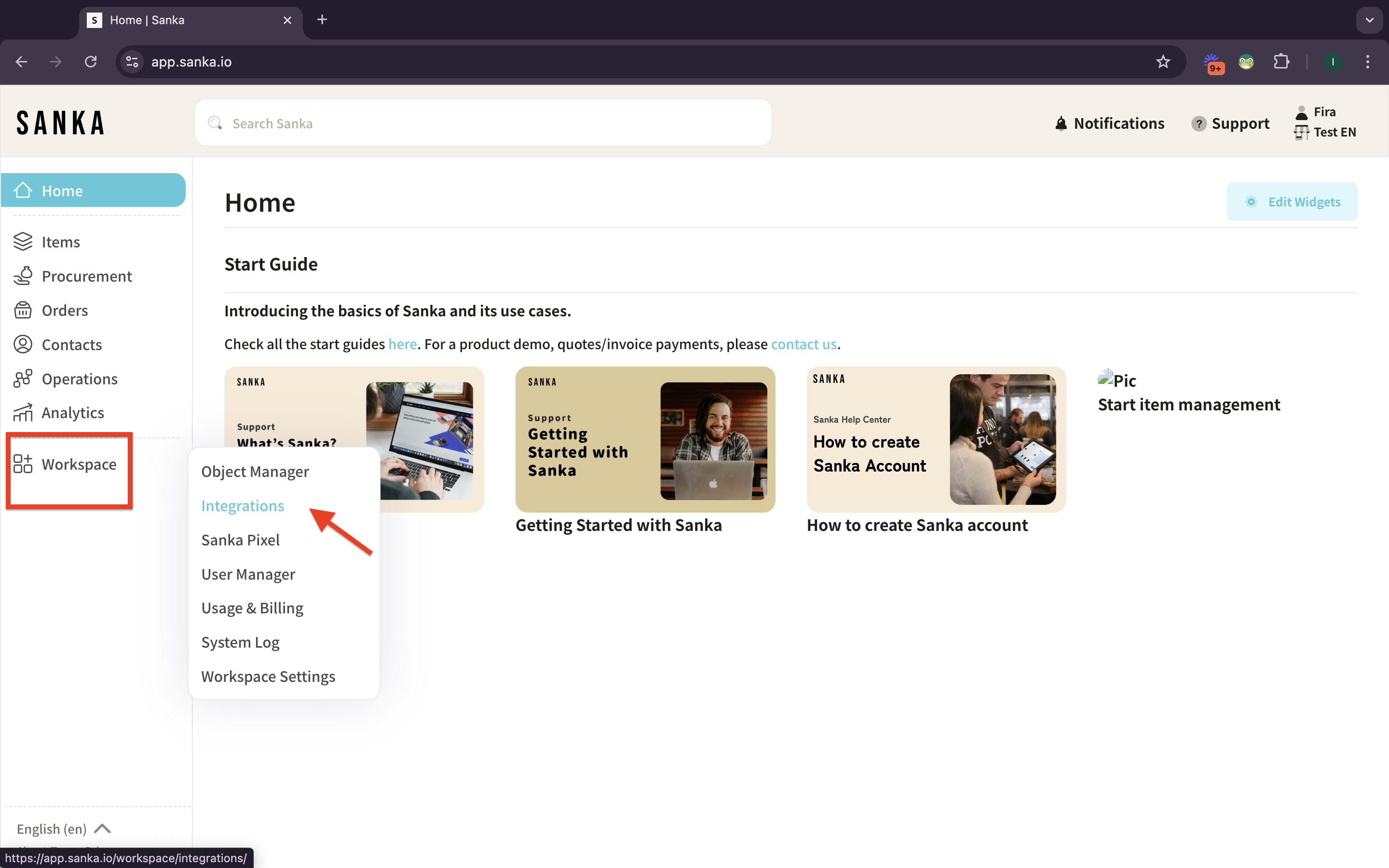Click the Operations nodes icon
Image resolution: width=1389 pixels, height=868 pixels.
23,379
